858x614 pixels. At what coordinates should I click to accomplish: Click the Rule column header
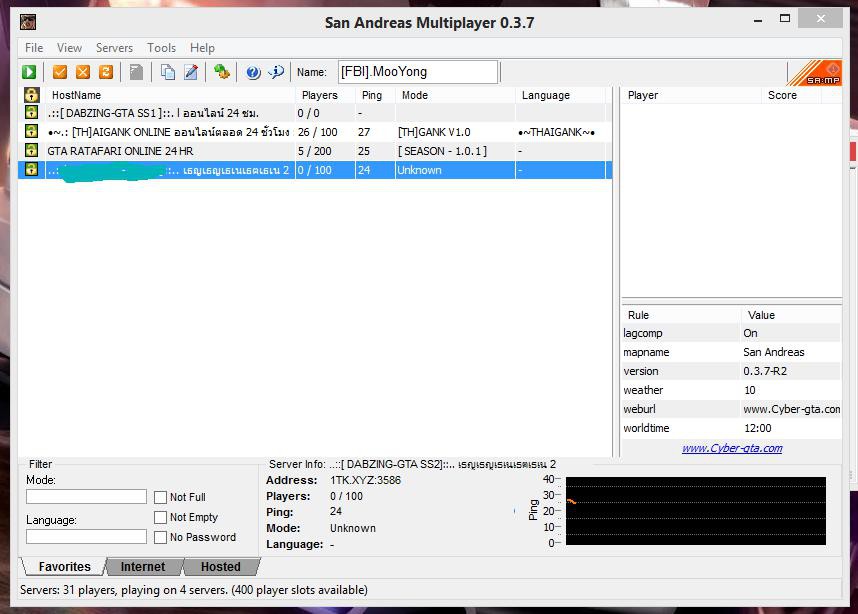point(681,315)
